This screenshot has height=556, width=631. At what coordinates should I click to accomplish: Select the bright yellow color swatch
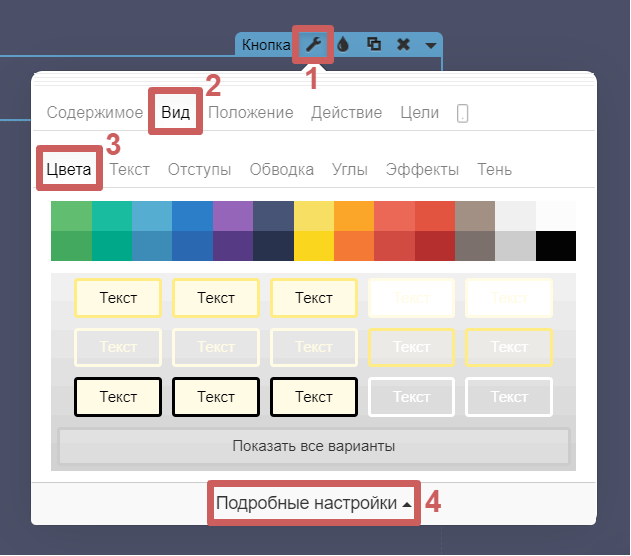coord(314,246)
